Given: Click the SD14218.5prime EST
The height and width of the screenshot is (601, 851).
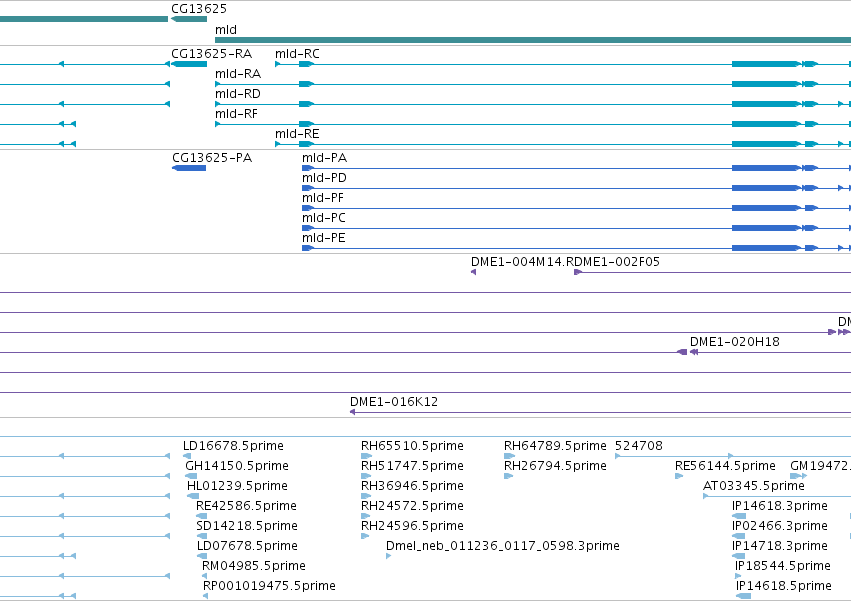Looking at the screenshot, I should coord(201,536).
